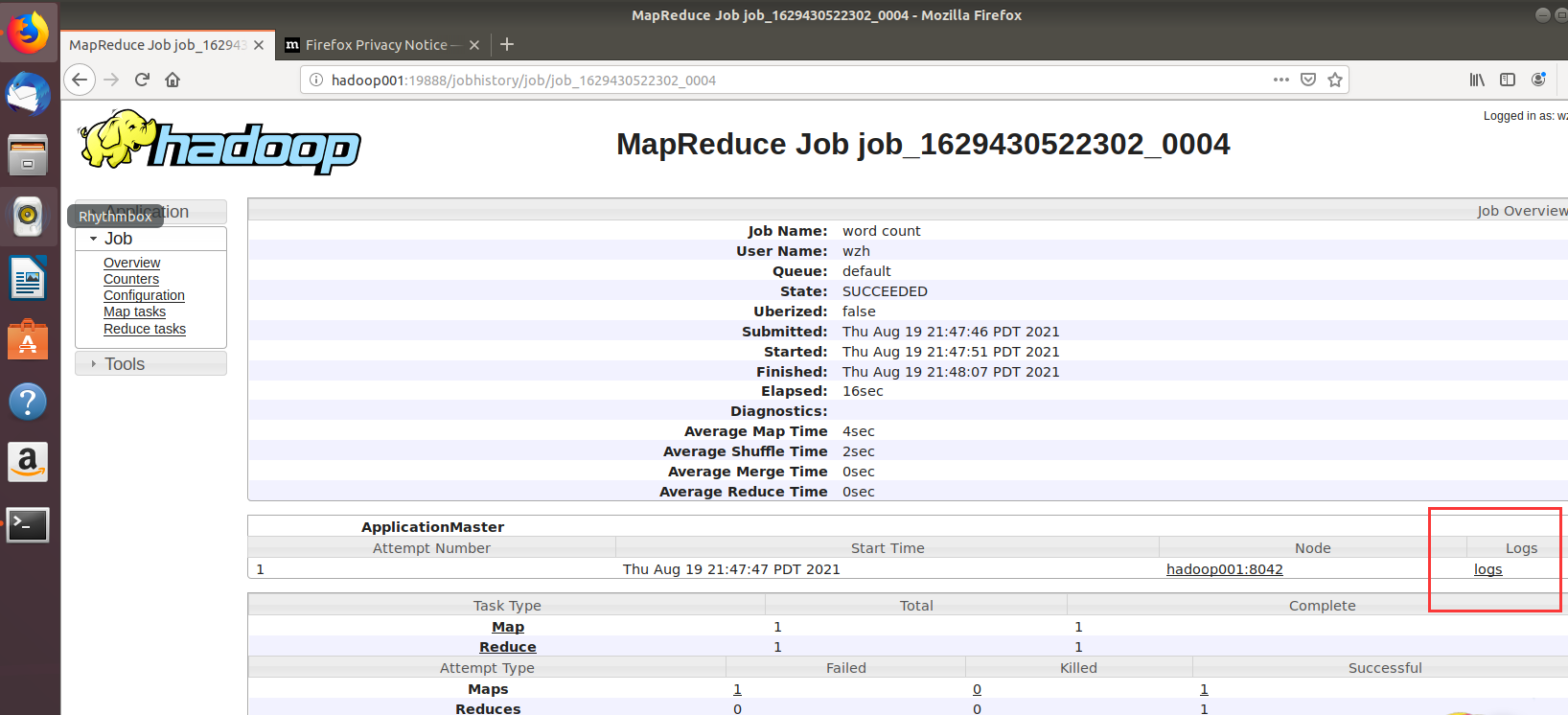Screen dimensions: 1568x715
Task: Launch LibreOffice Writer from the dock
Action: [28, 279]
